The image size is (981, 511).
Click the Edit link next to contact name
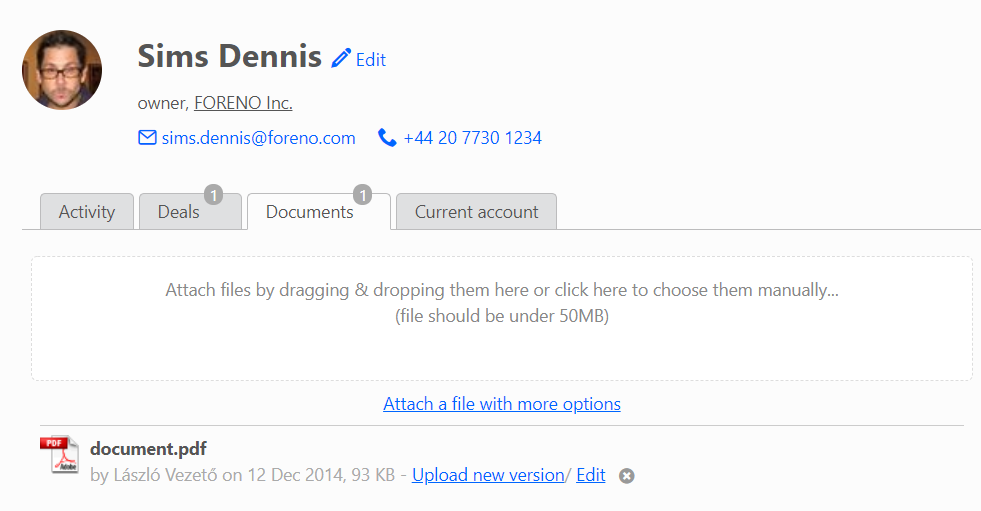point(371,59)
